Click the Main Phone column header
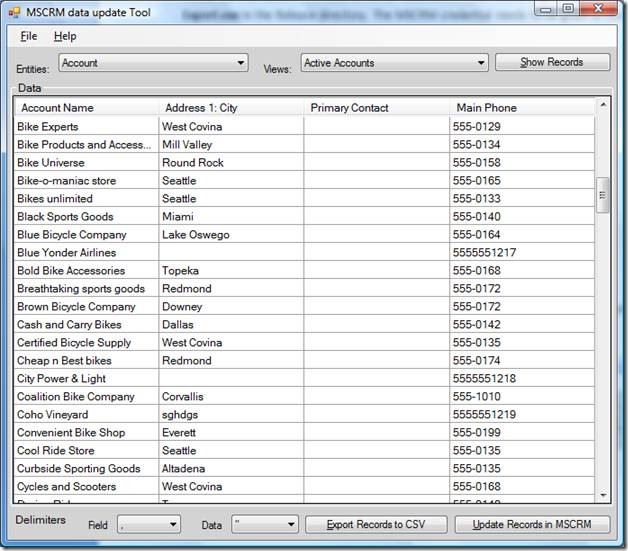This screenshot has height=551, width=628. (520, 108)
